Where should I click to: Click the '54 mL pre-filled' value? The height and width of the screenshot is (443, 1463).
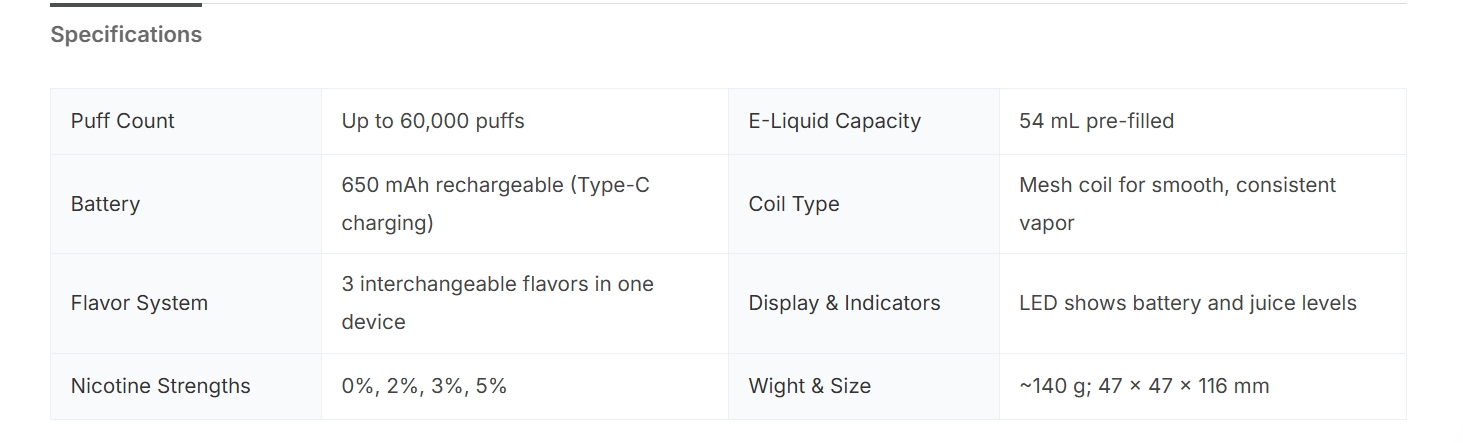coord(1096,121)
